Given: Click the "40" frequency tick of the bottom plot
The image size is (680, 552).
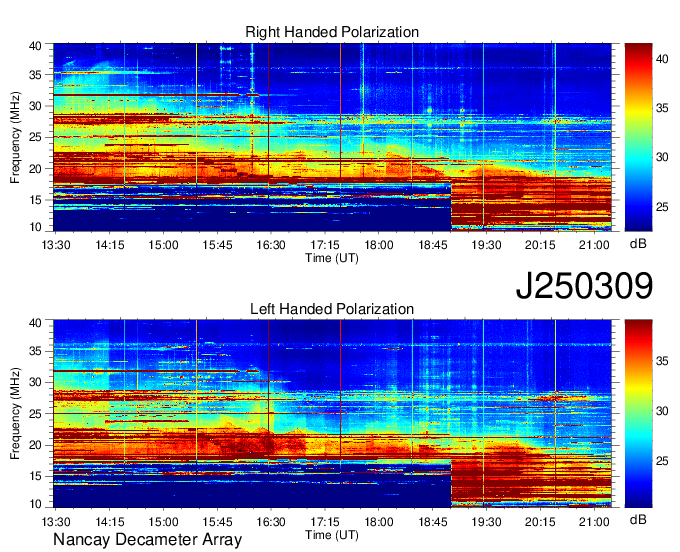Looking at the screenshot, I should pos(35,323).
